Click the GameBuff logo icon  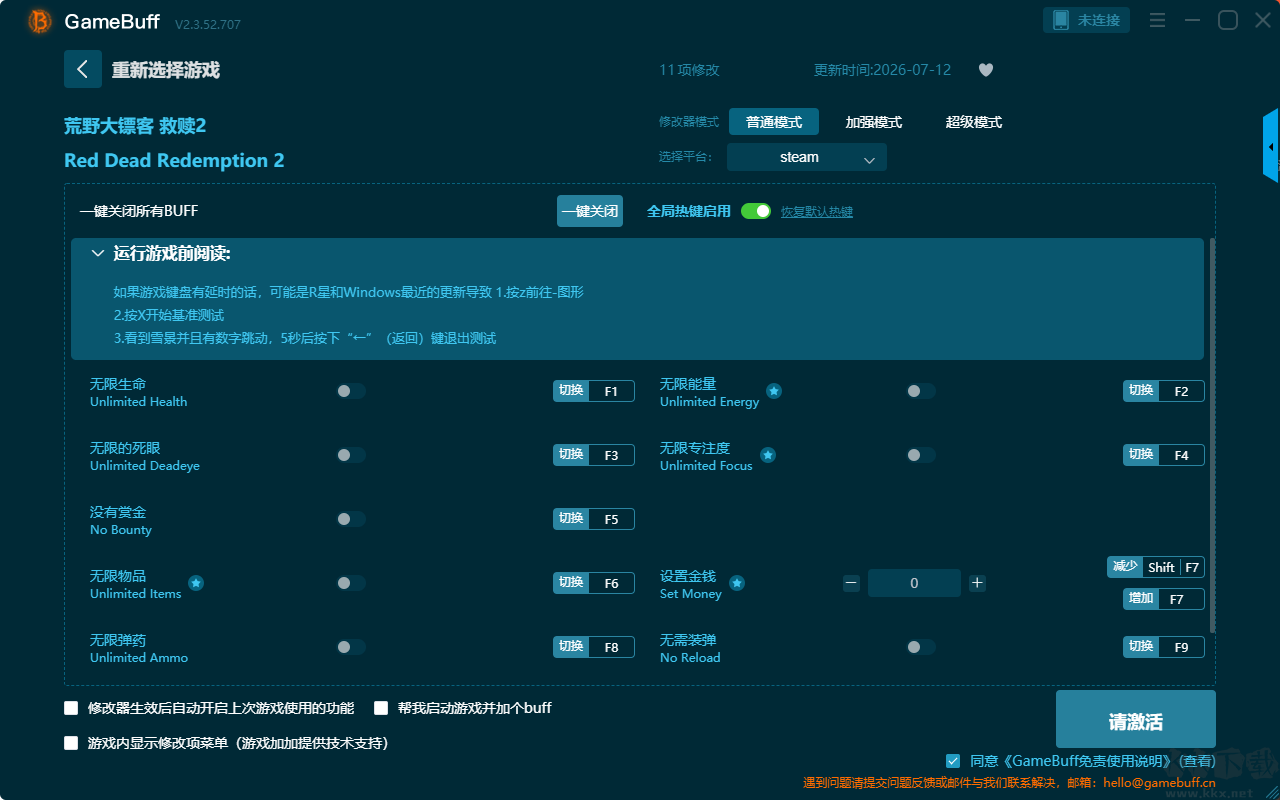[40, 21]
